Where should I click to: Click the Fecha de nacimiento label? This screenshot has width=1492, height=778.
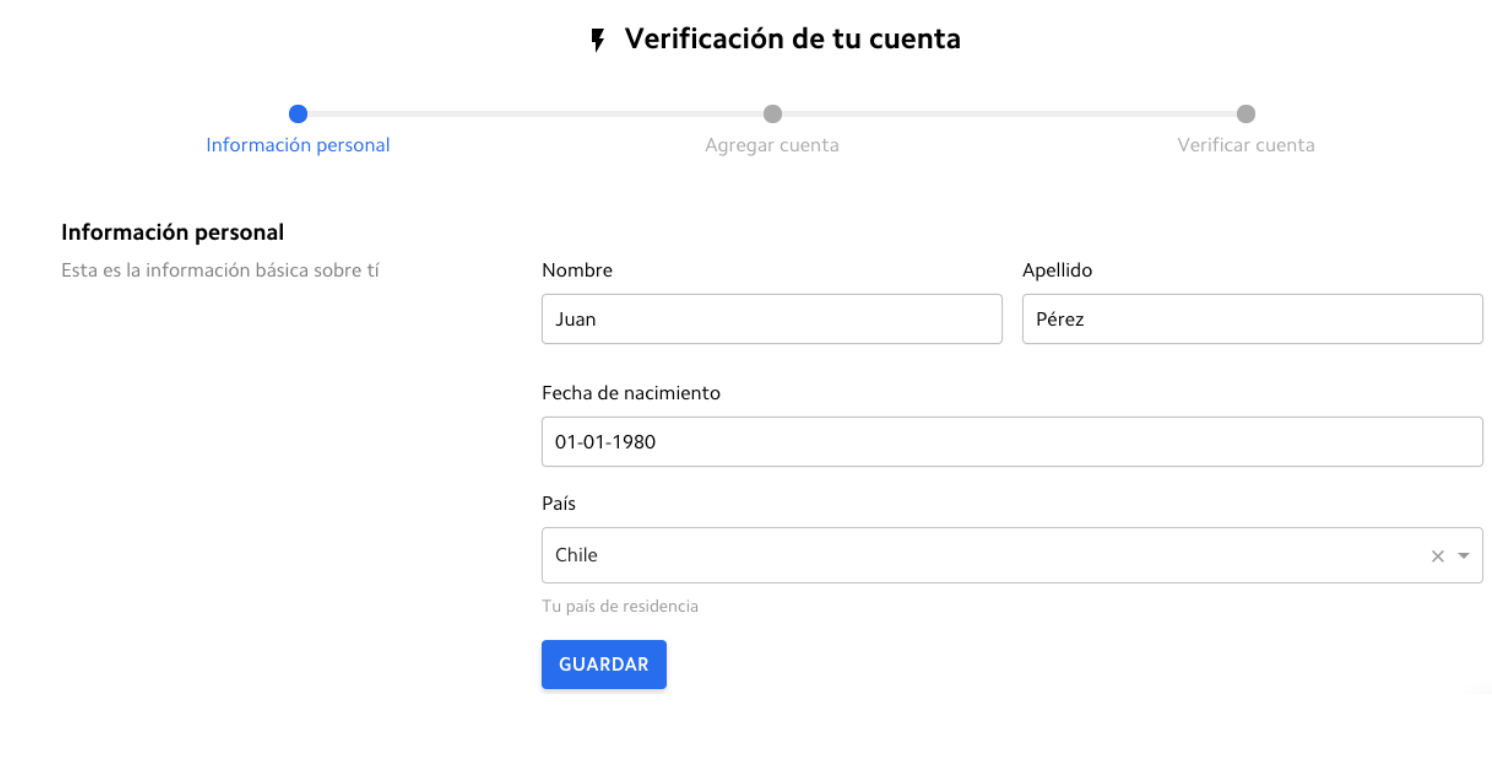pyautogui.click(x=631, y=393)
